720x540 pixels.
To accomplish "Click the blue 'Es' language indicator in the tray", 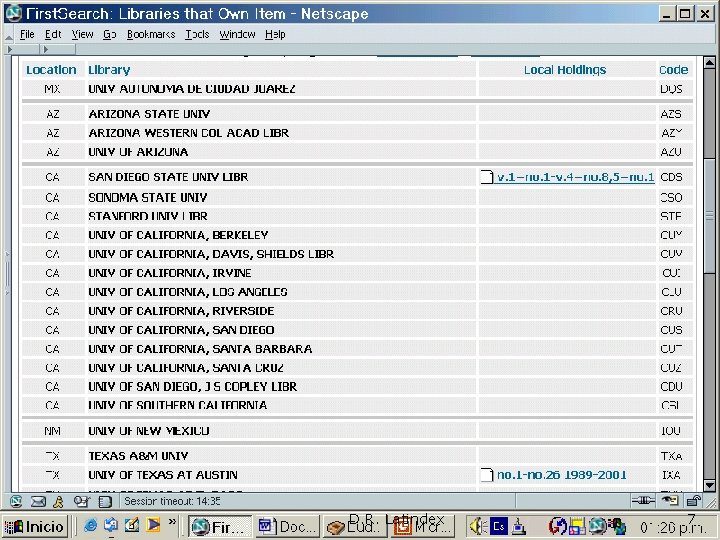I will [499, 526].
